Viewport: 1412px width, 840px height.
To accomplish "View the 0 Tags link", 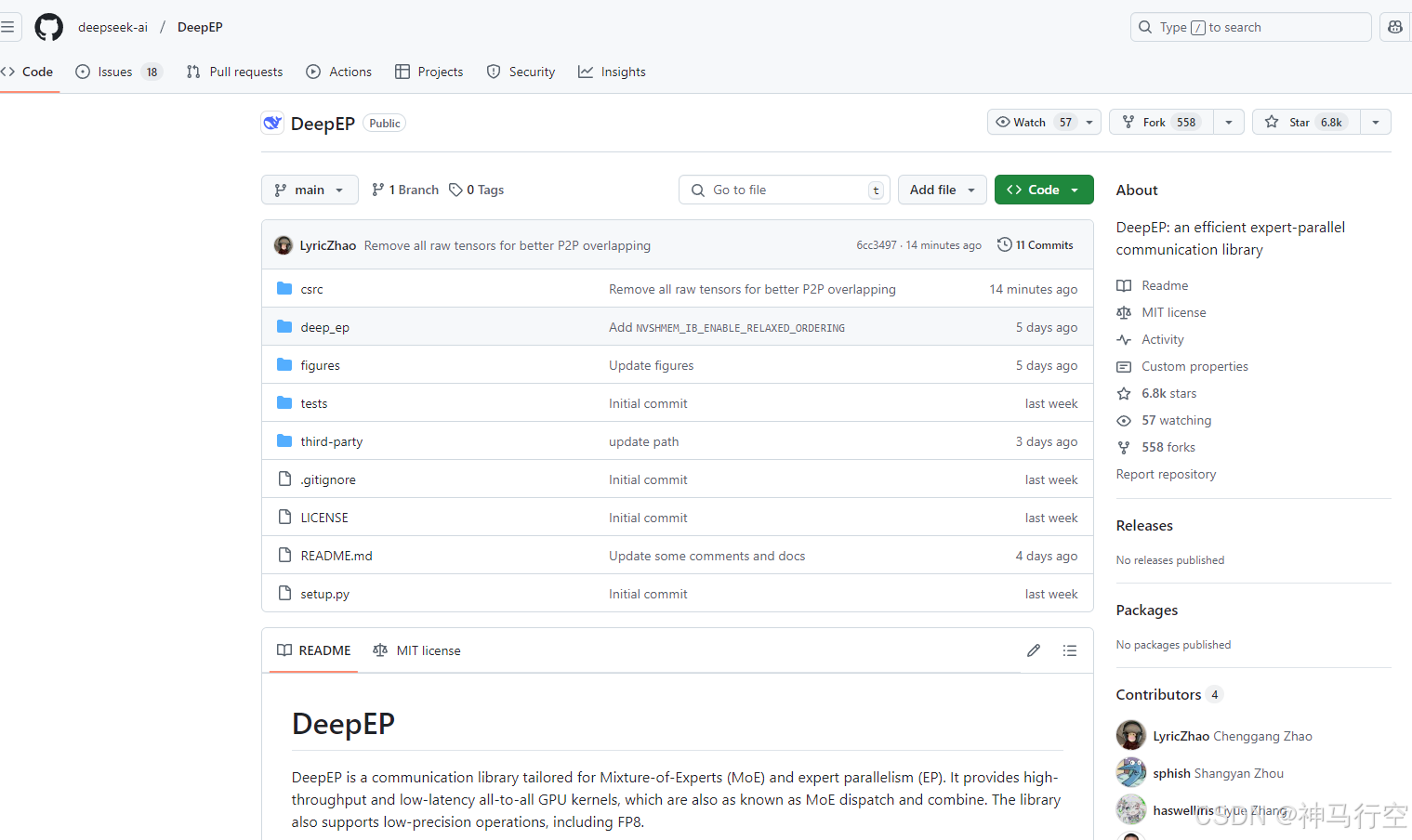I will (476, 190).
